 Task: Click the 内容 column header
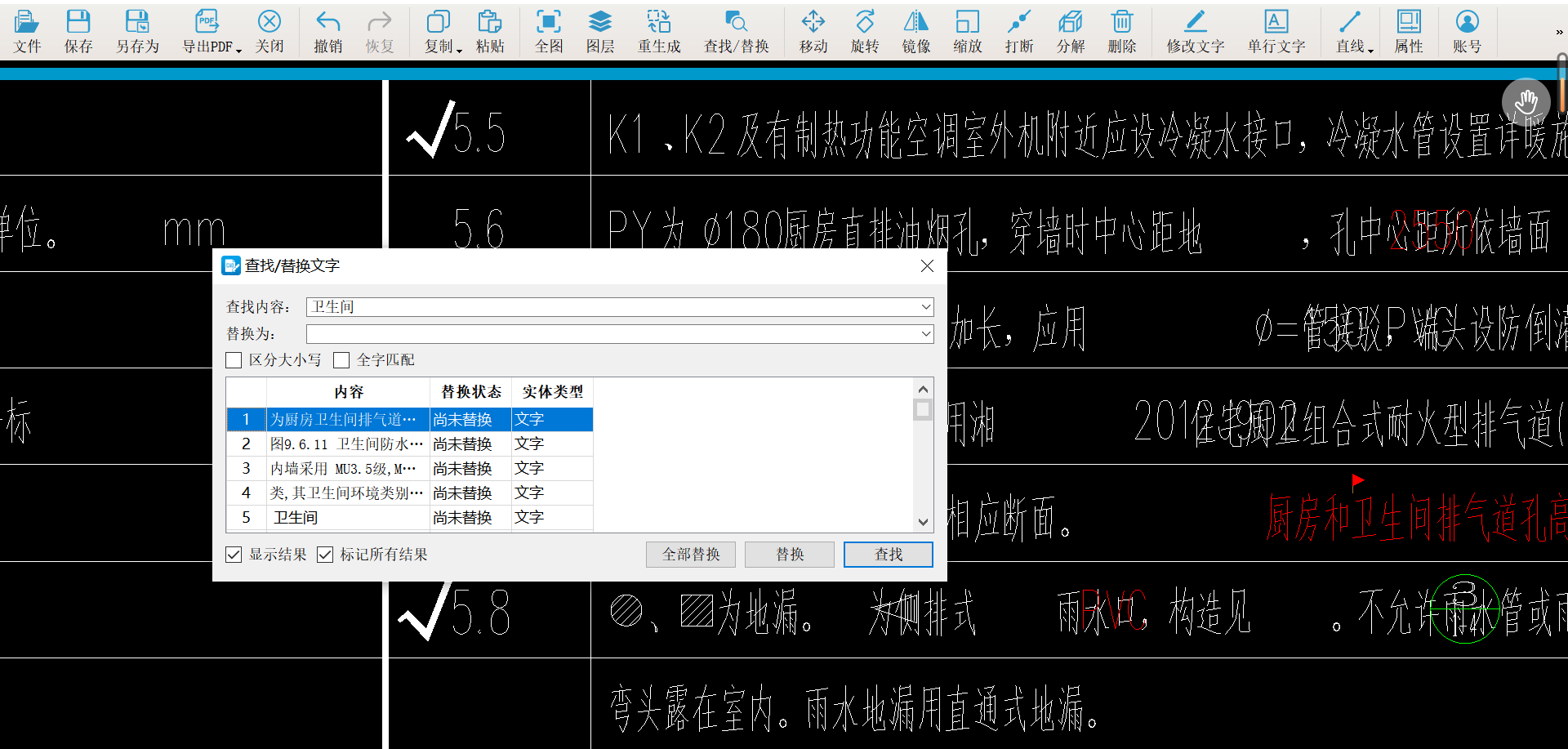pos(349,392)
